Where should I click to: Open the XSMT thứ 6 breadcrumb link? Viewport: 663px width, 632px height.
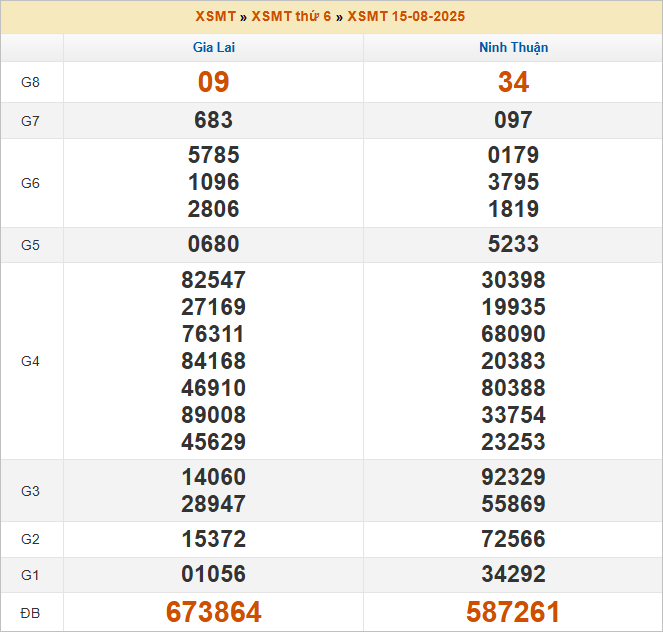[291, 16]
